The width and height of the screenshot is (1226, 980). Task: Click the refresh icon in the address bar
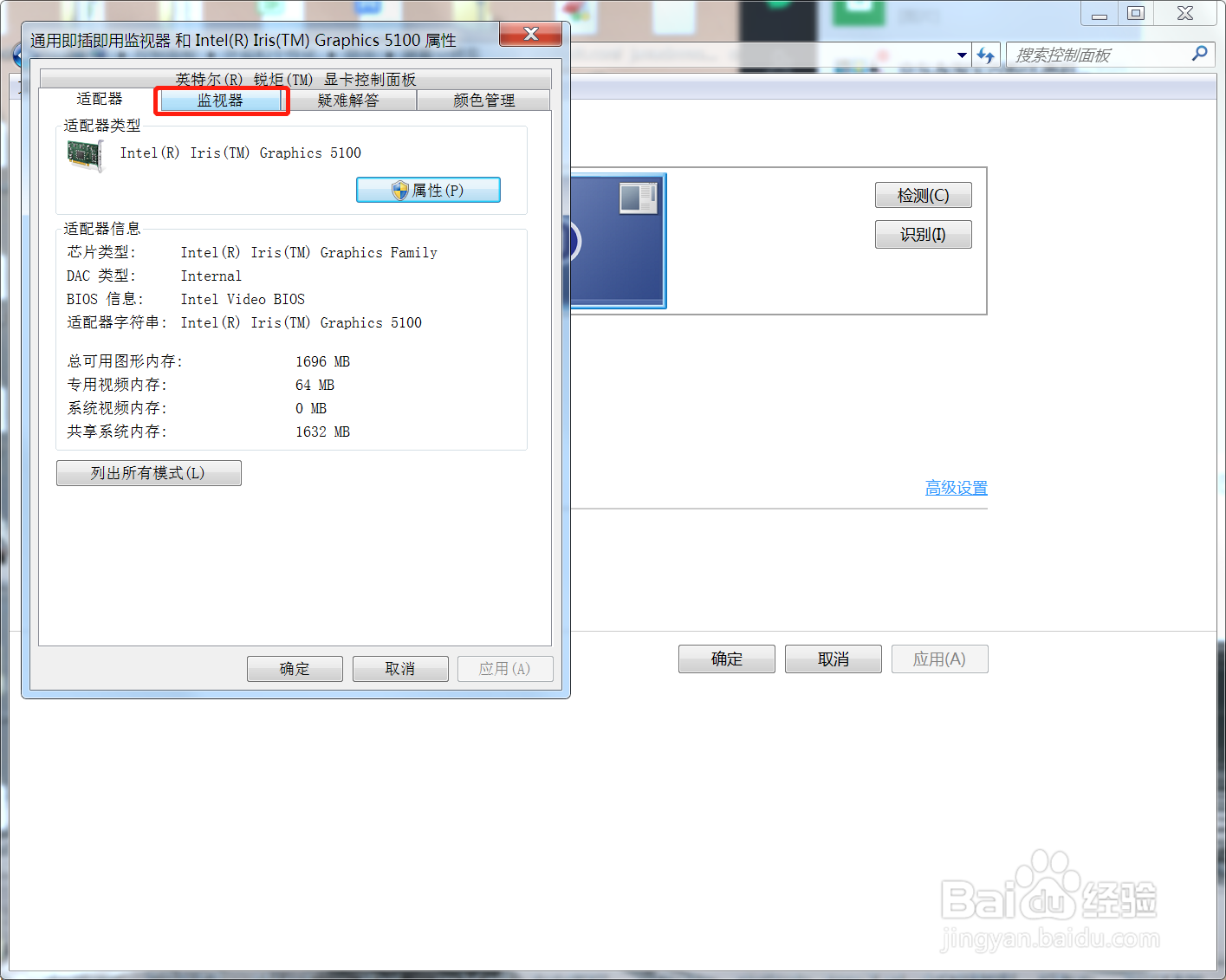click(986, 54)
